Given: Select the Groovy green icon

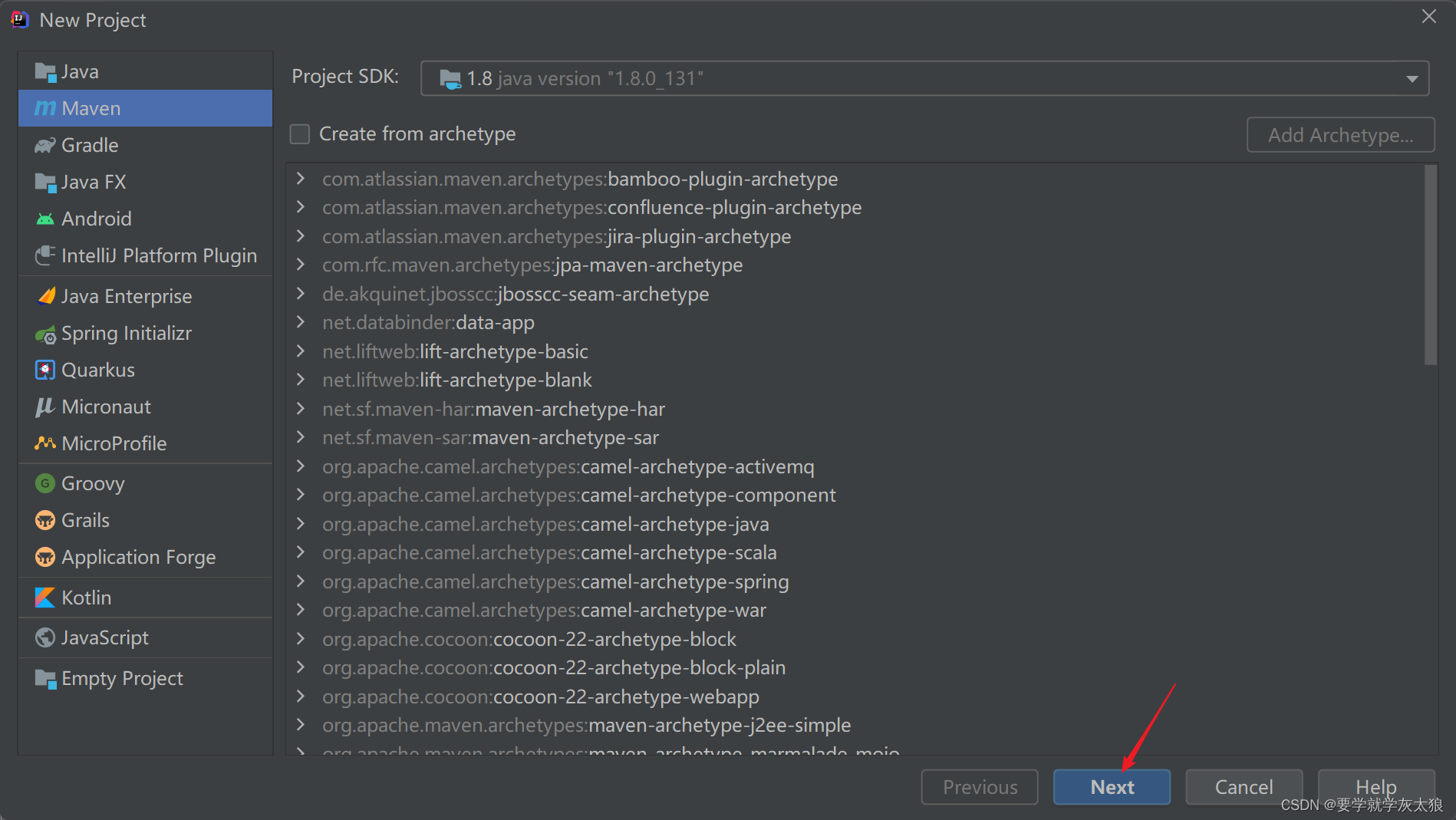Looking at the screenshot, I should click(45, 483).
